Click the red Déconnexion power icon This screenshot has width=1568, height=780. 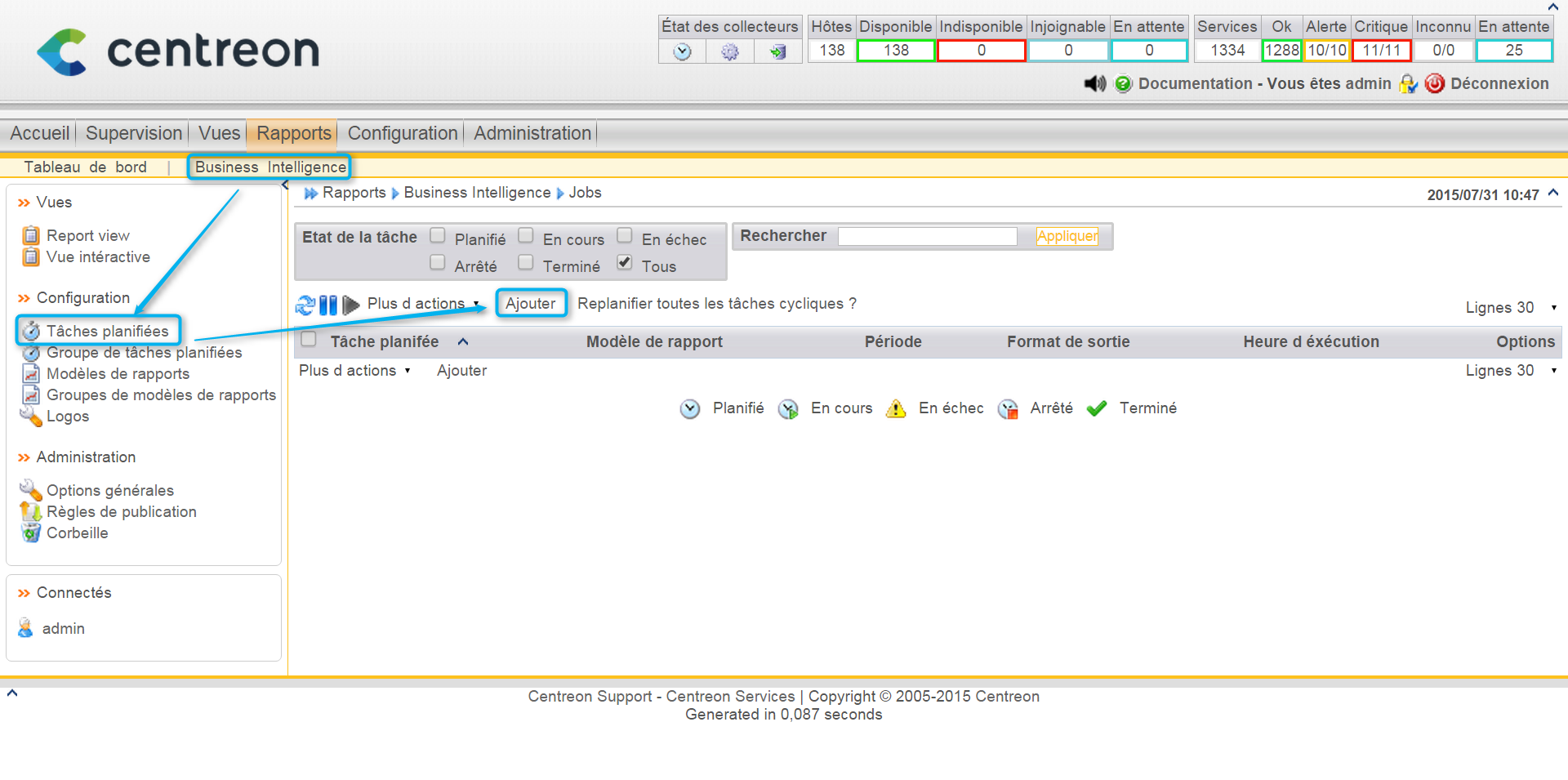(1434, 83)
